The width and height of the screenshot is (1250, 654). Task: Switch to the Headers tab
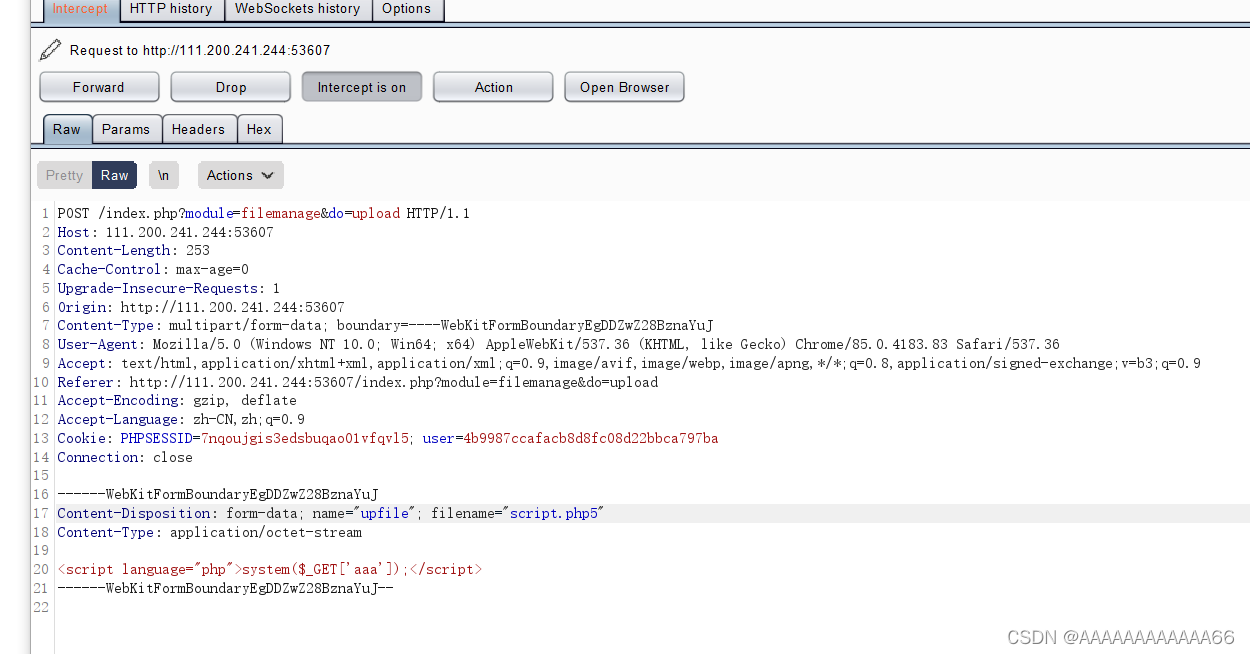[x=198, y=129]
